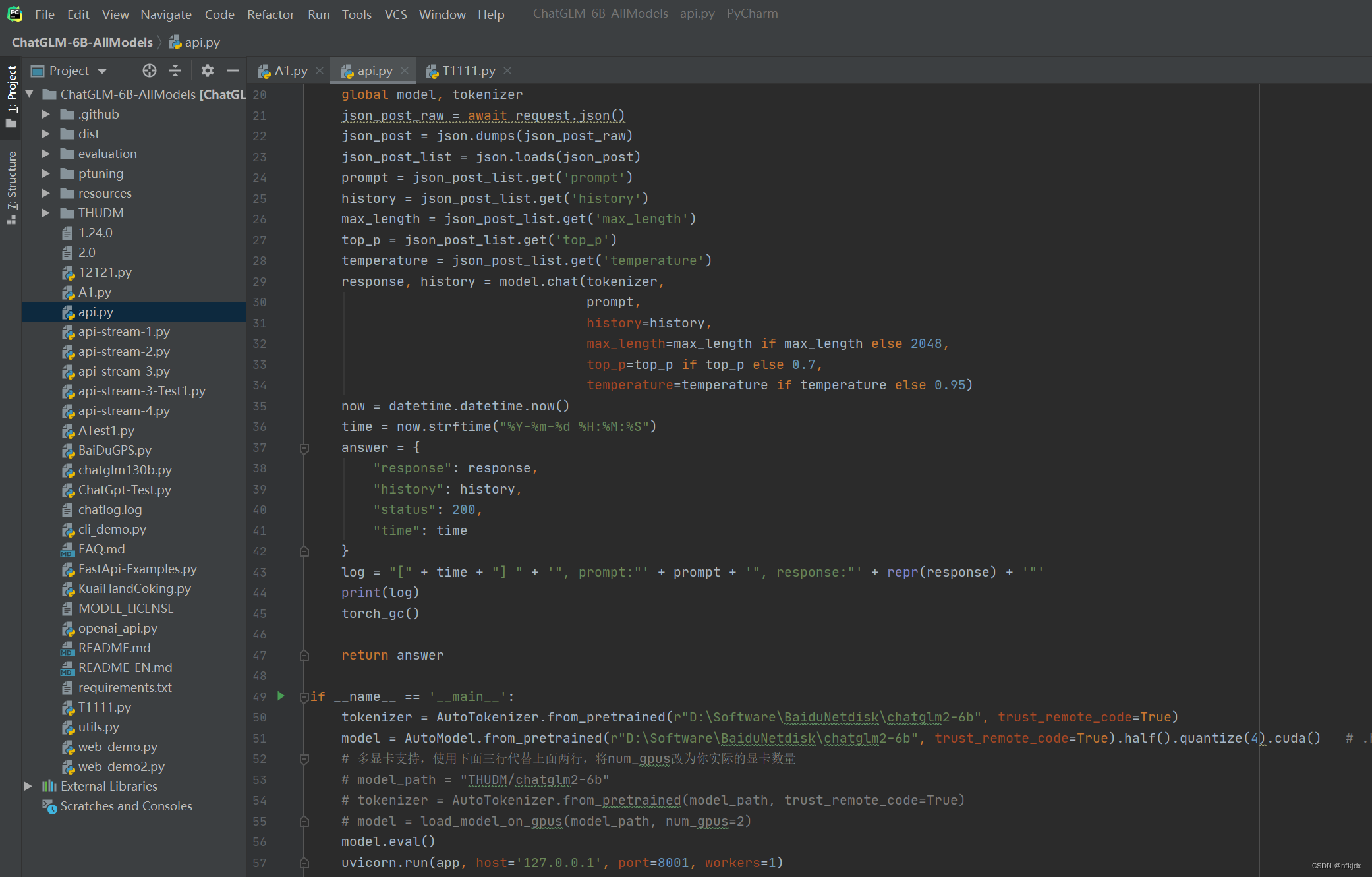Screen dimensions: 1372x877
Task: Expand the ptuning folder
Action: coord(45,173)
